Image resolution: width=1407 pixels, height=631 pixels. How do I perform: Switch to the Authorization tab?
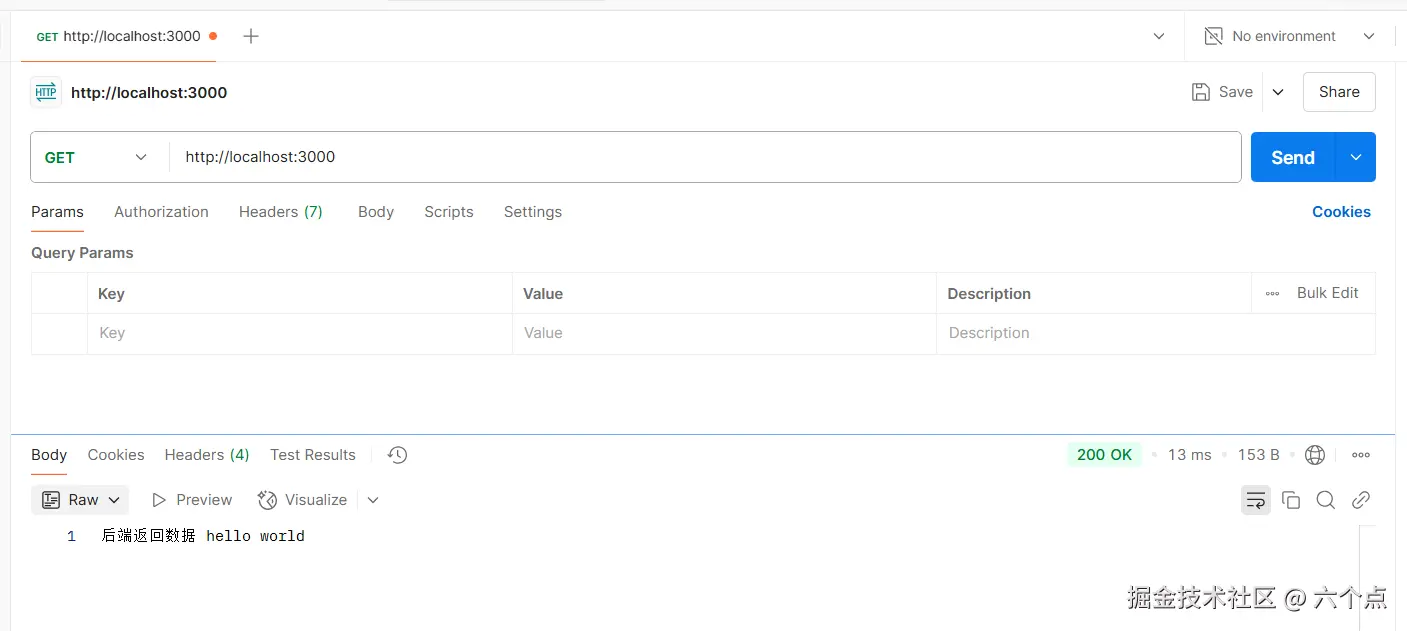pyautogui.click(x=161, y=212)
